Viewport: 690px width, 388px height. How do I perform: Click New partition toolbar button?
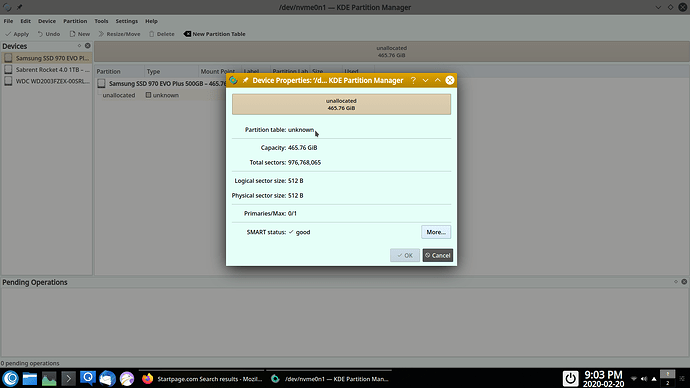tap(80, 34)
